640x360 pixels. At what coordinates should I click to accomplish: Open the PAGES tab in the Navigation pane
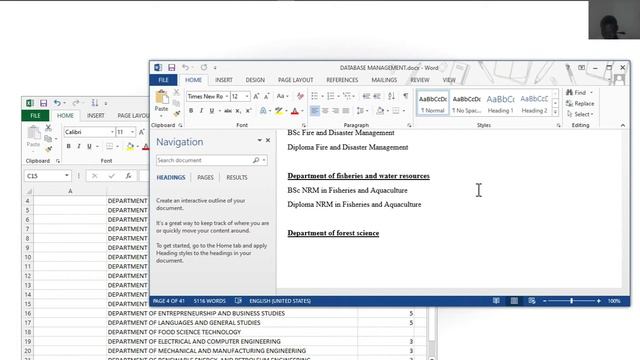point(205,178)
